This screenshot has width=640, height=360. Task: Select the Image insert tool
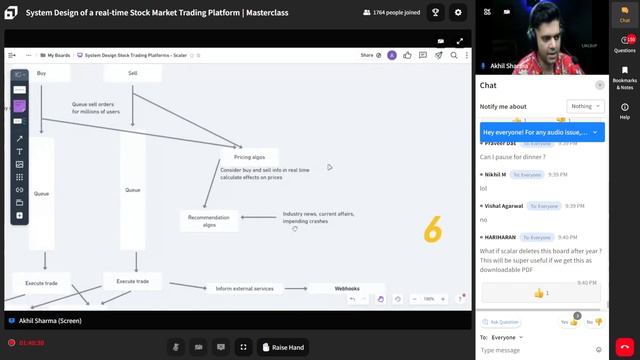20,164
